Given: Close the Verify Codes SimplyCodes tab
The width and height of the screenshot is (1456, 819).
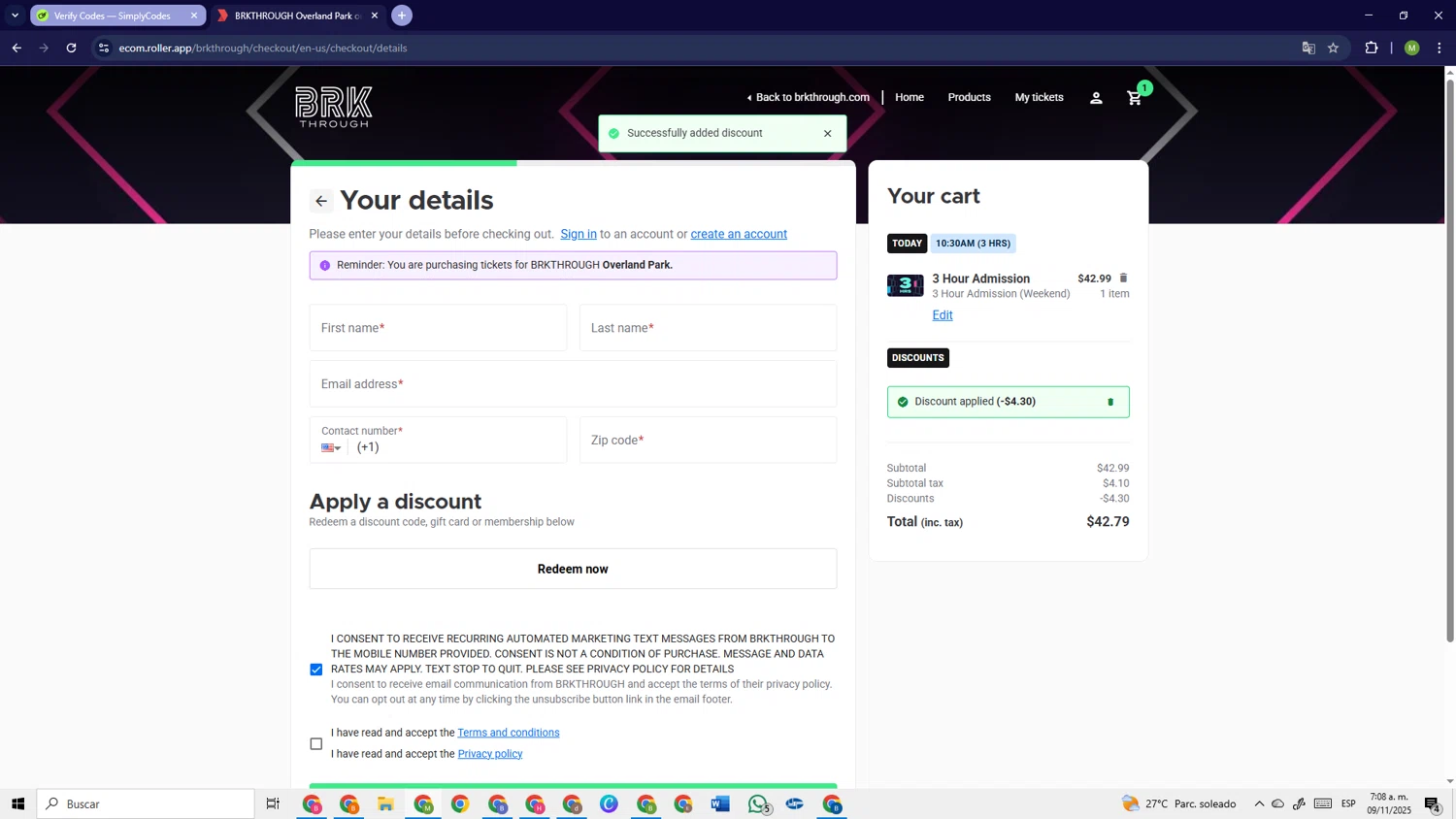Looking at the screenshot, I should click(193, 16).
